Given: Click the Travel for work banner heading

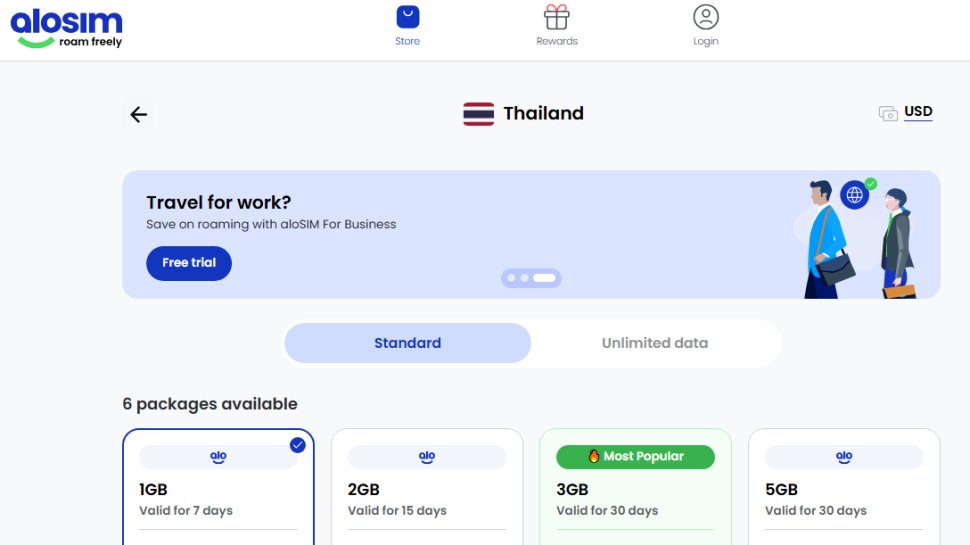Looking at the screenshot, I should pyautogui.click(x=219, y=203).
